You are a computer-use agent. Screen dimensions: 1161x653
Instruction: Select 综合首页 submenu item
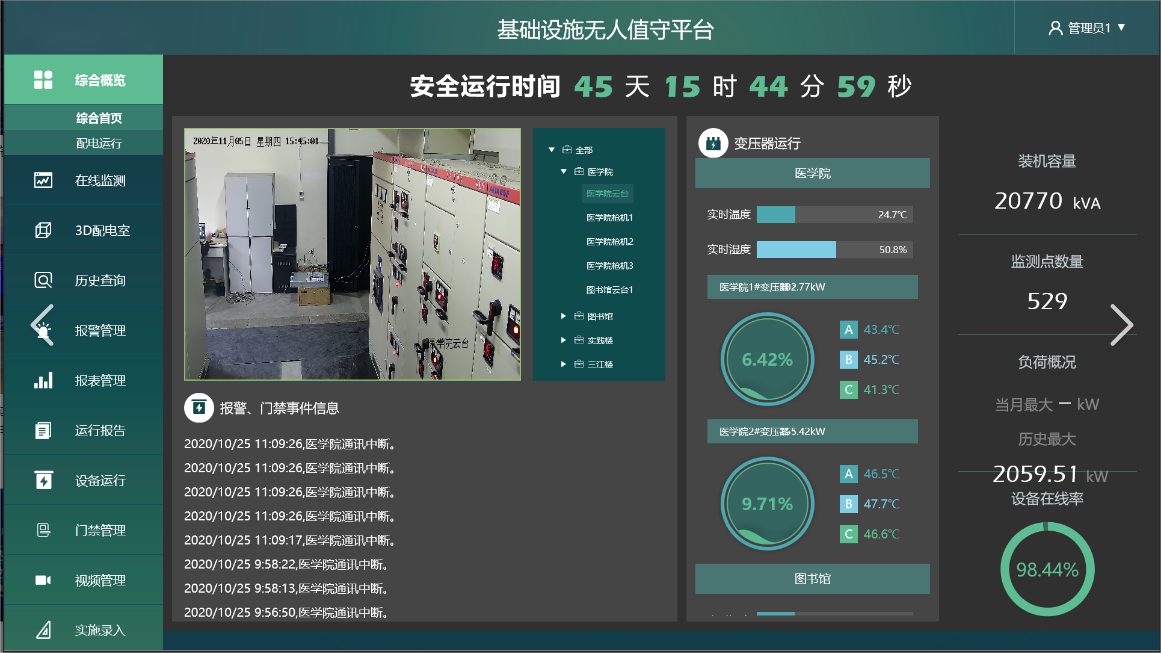[x=98, y=118]
